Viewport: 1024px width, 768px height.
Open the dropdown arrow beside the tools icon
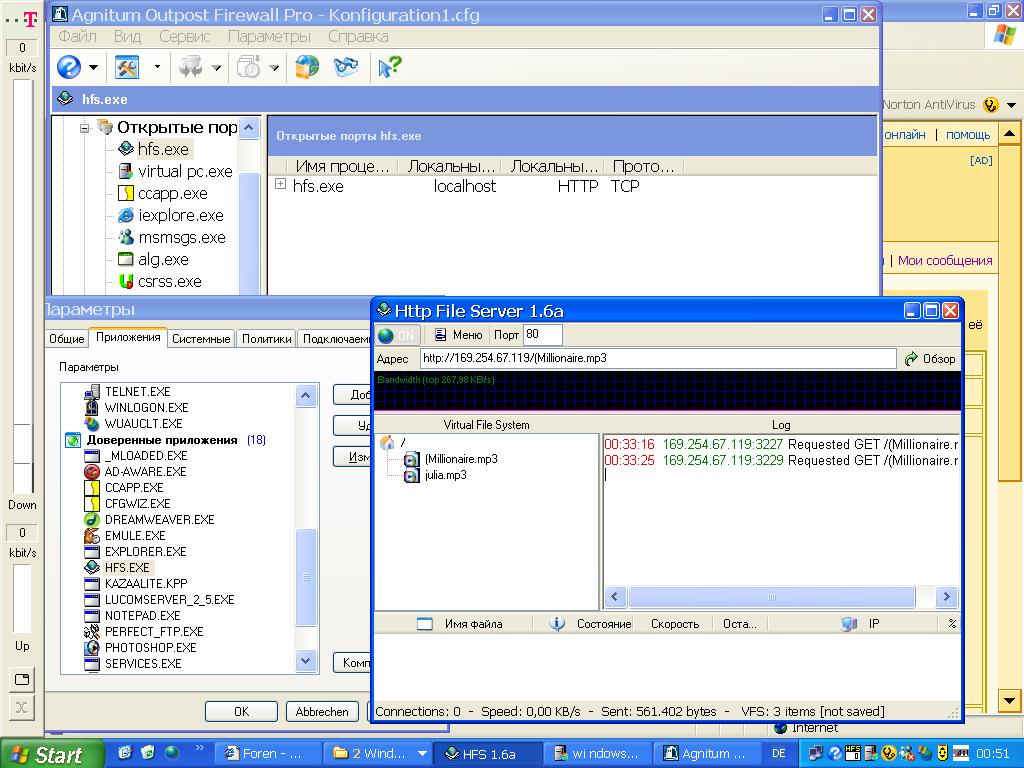tap(157, 67)
